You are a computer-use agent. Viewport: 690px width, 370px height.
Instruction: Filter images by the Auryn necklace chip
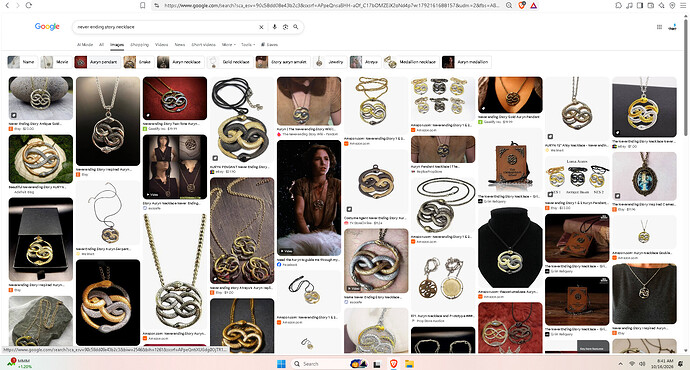180,62
